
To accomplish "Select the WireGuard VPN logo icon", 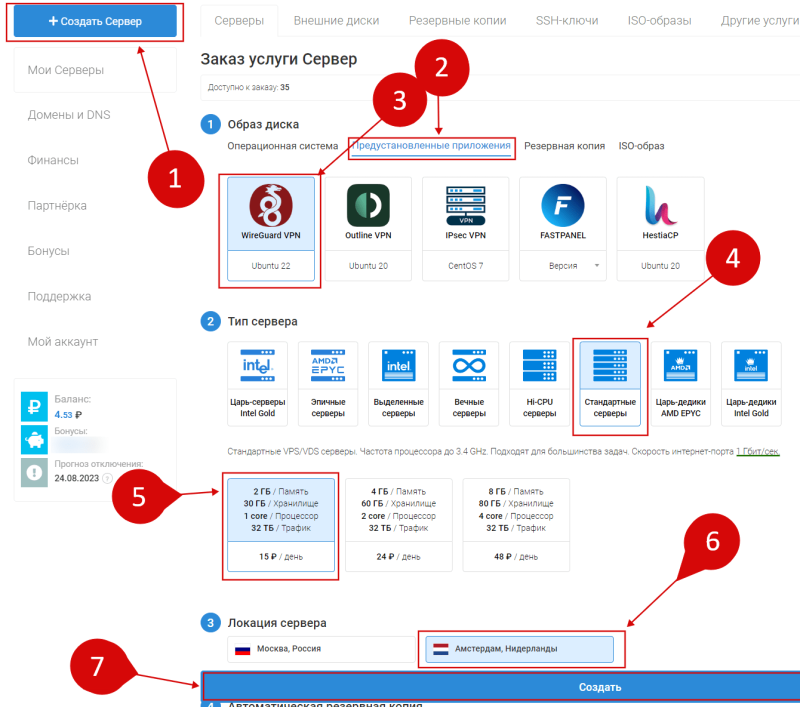I will click(x=271, y=206).
